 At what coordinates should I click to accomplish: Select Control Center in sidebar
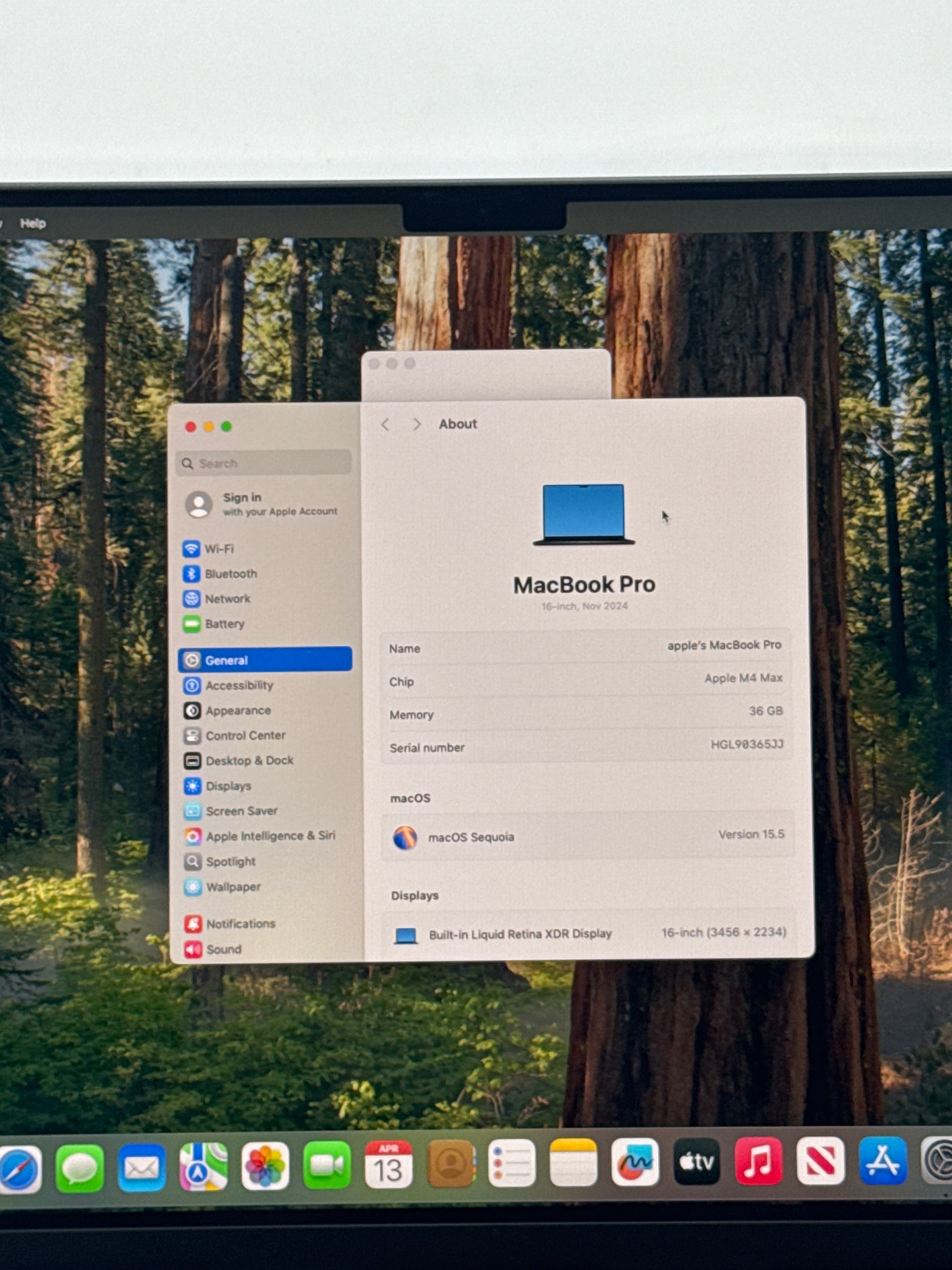[x=245, y=736]
